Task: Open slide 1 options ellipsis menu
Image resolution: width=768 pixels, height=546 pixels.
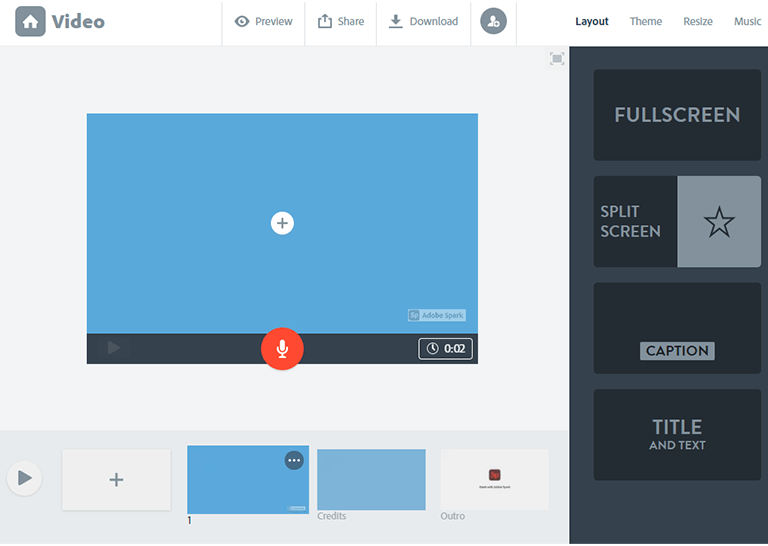Action: coord(294,460)
